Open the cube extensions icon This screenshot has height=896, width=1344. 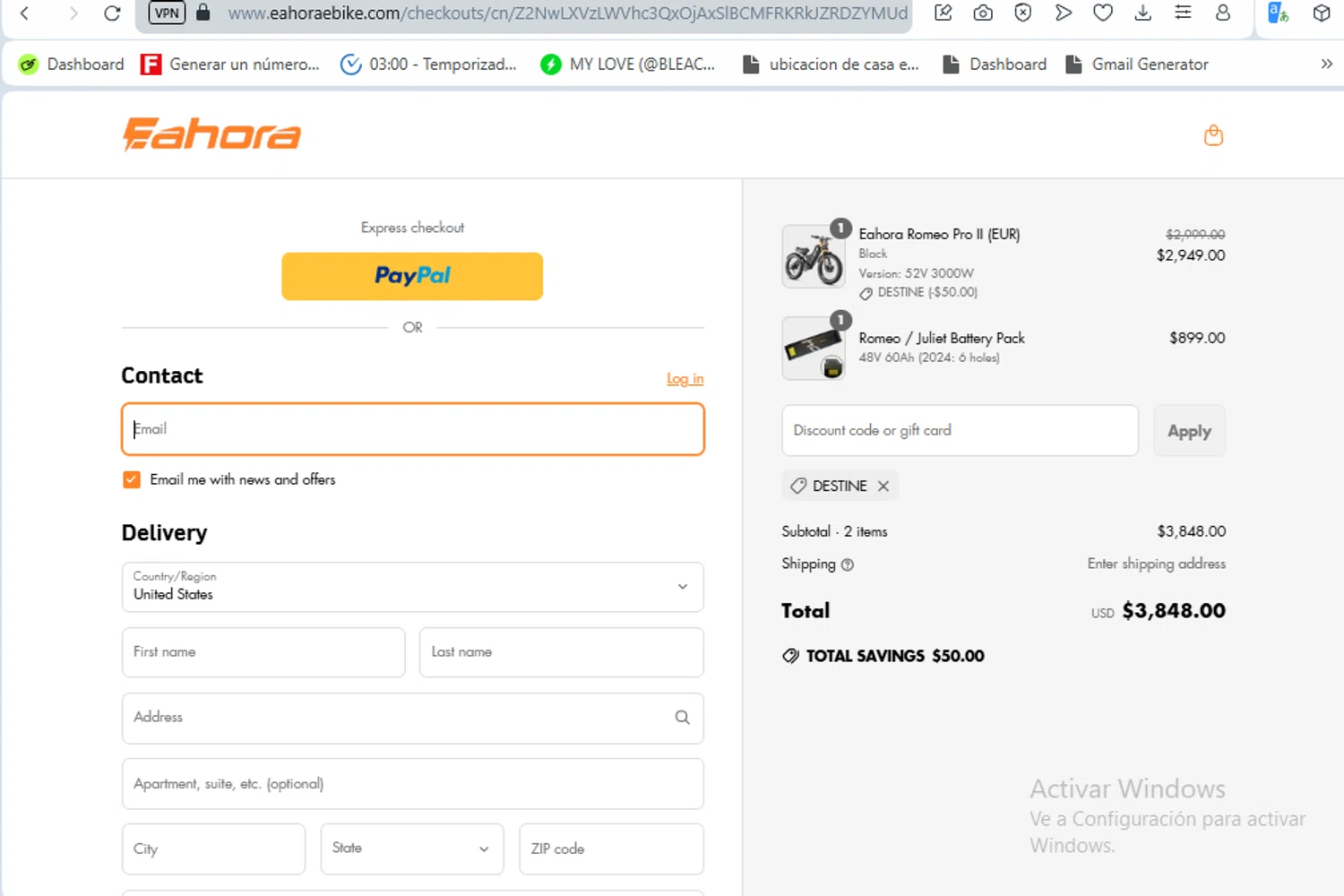(x=1322, y=13)
